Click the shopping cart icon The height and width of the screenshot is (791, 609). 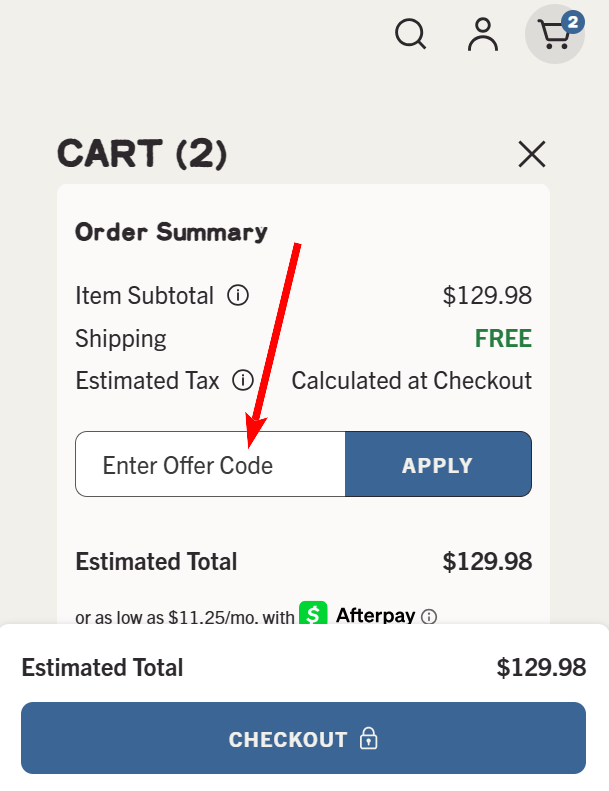click(553, 36)
